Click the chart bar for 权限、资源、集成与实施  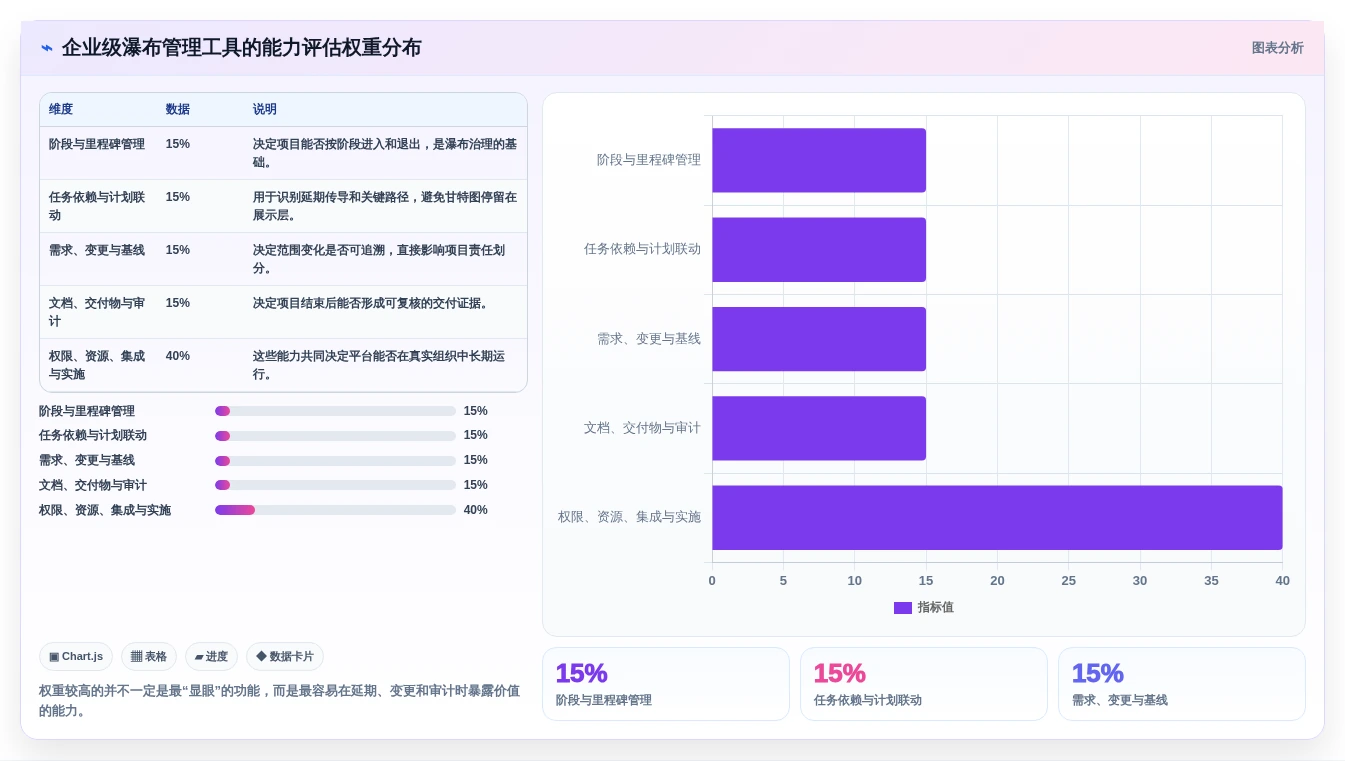997,517
